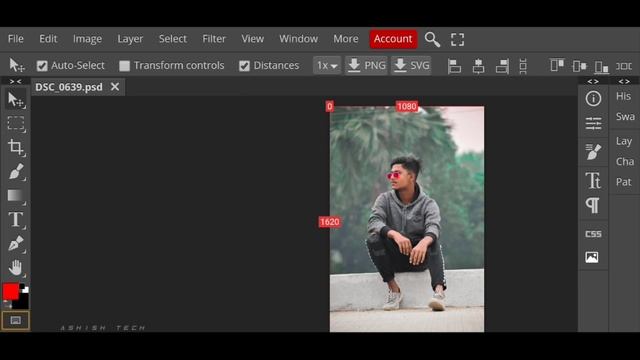This screenshot has width=640, height=360.
Task: Toggle fullscreen mode icon
Action: [x=458, y=40]
